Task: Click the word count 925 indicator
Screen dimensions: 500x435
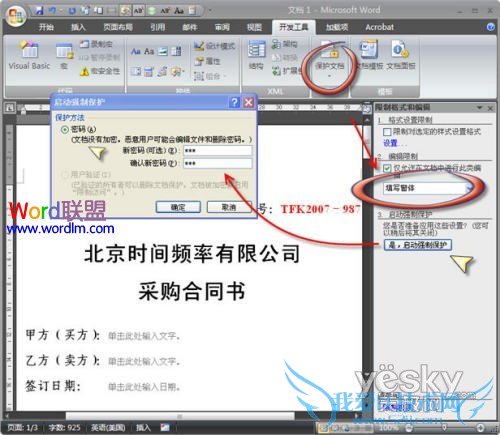Action: (64, 427)
